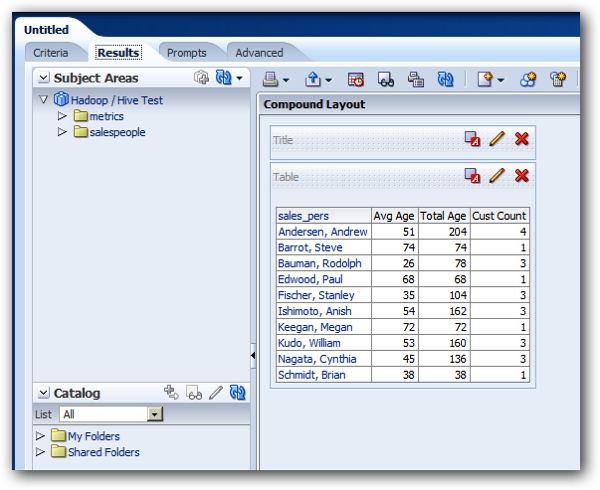600x490 pixels.
Task: Click the Add Subject Area icon
Action: coord(201,77)
